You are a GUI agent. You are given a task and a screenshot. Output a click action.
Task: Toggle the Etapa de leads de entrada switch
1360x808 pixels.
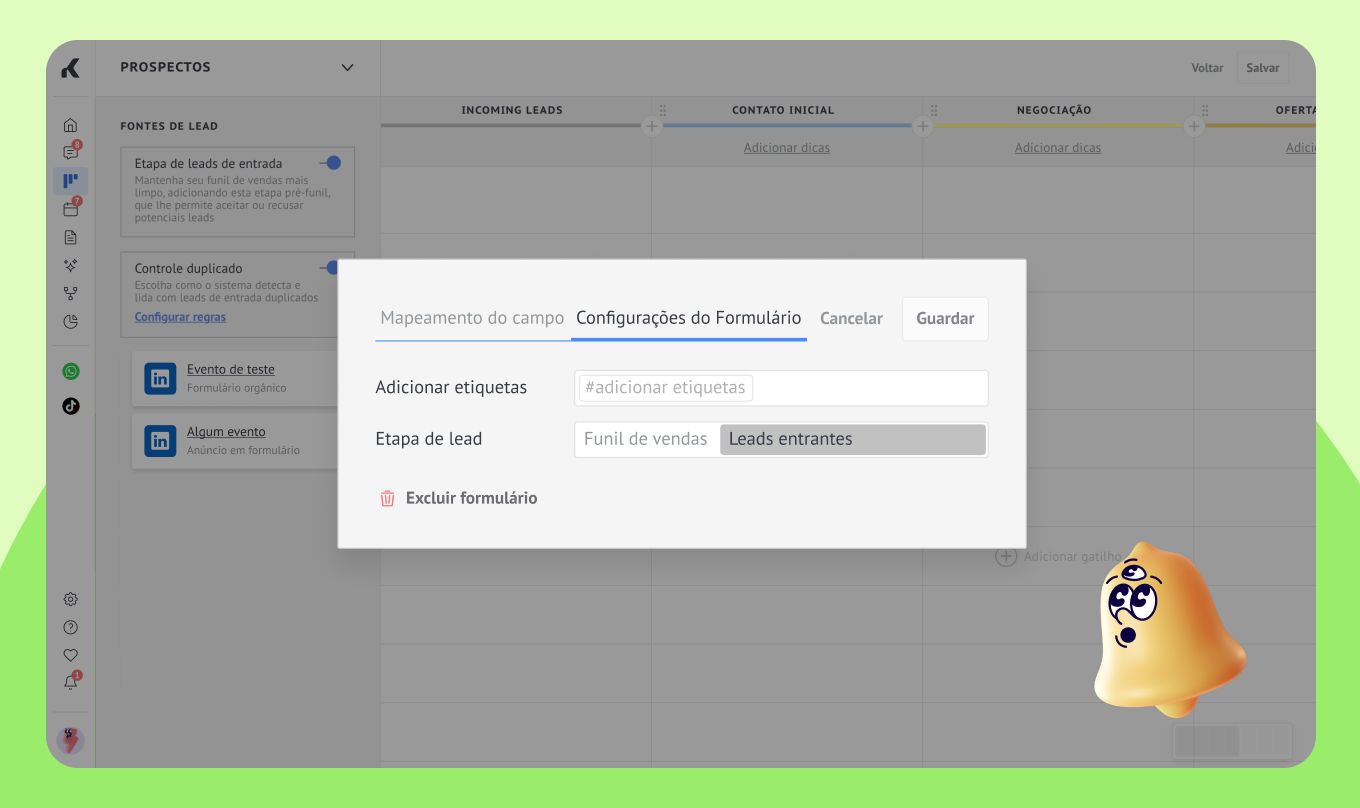pos(329,163)
